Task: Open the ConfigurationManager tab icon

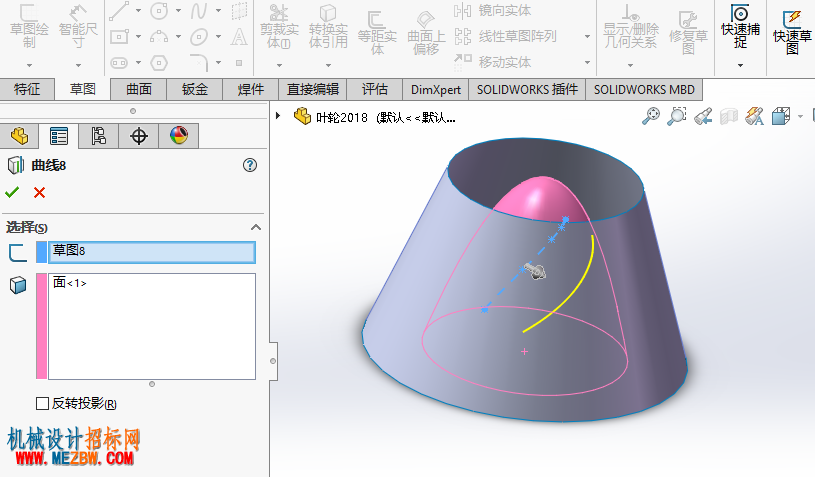Action: point(98,136)
